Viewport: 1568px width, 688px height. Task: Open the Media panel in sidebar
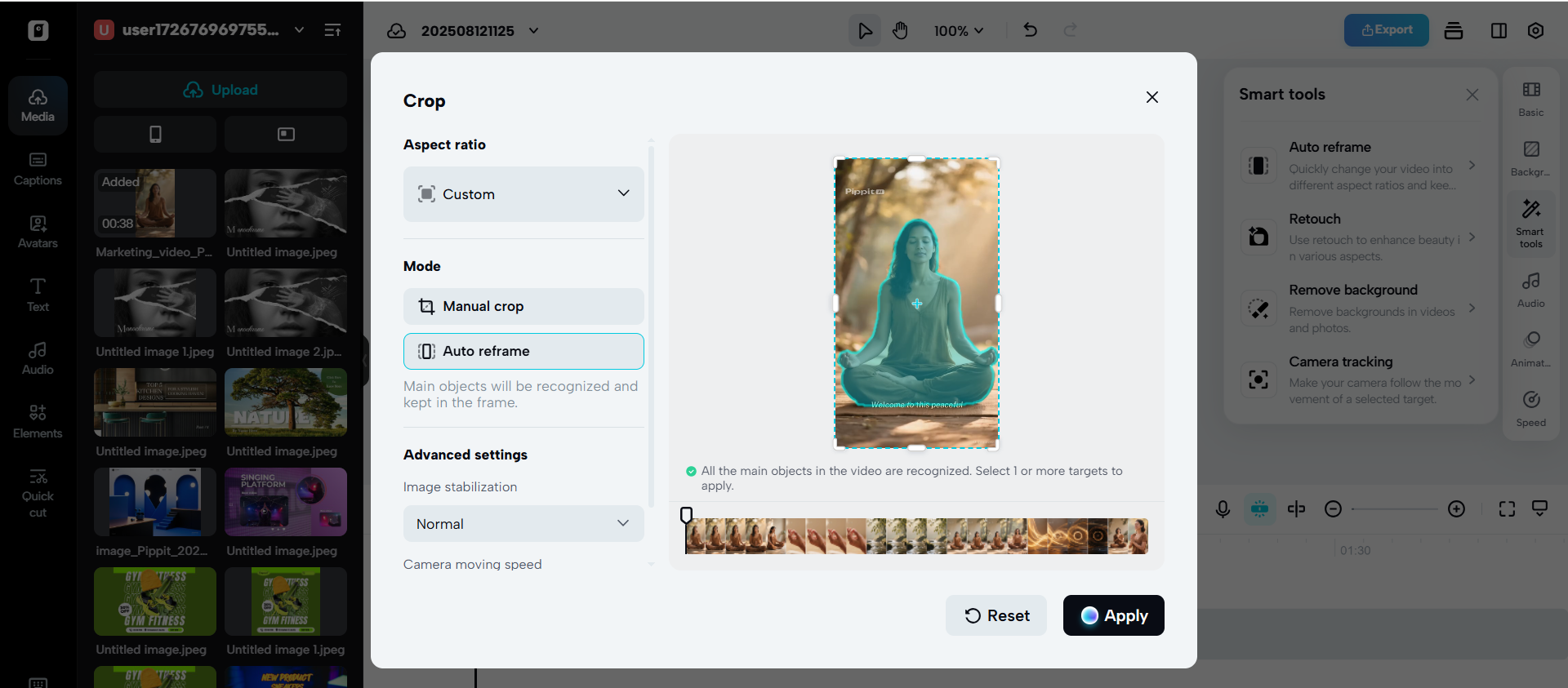[x=38, y=105]
